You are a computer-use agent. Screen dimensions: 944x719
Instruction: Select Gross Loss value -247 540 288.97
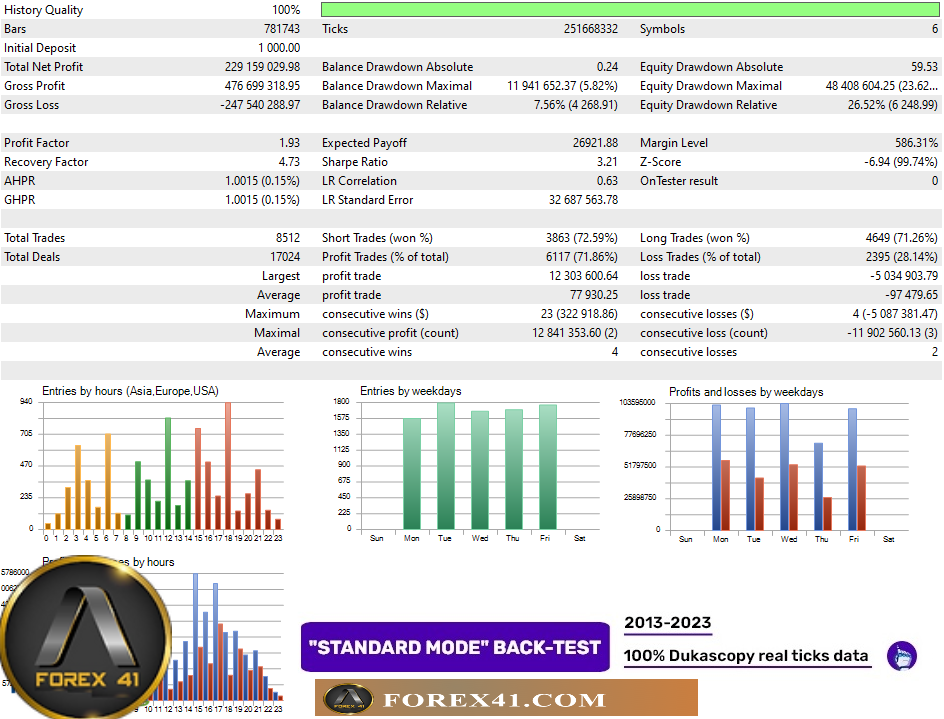pyautogui.click(x=260, y=105)
